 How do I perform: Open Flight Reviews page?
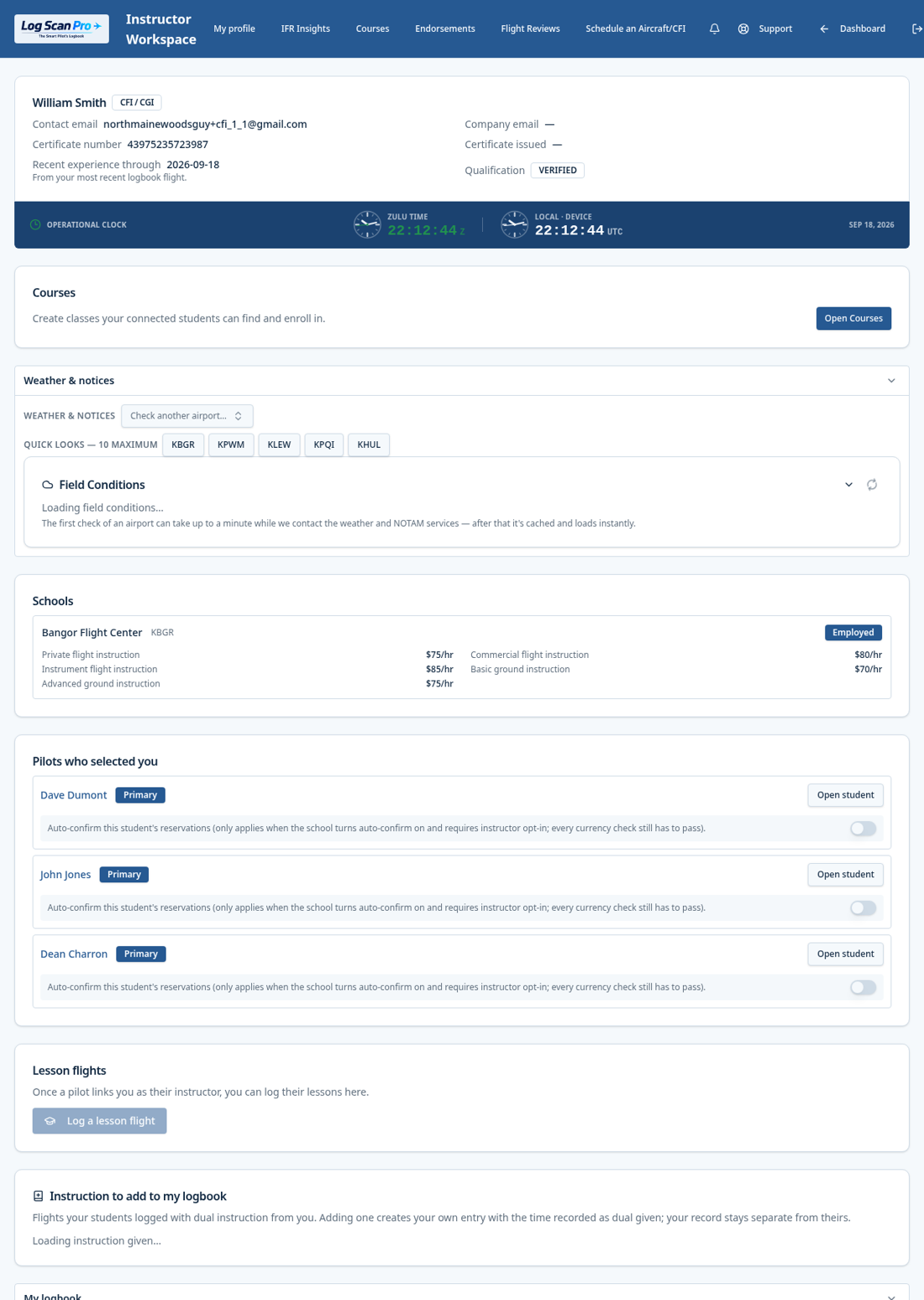tap(530, 29)
